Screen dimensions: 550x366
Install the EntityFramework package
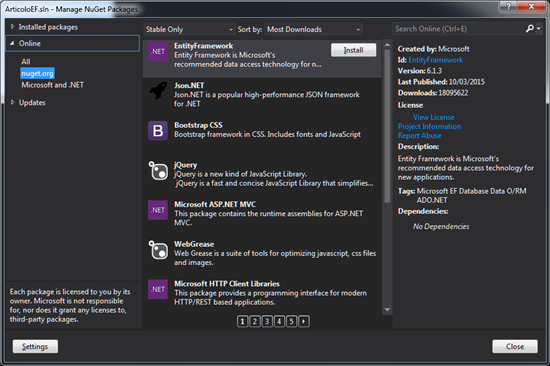click(354, 50)
